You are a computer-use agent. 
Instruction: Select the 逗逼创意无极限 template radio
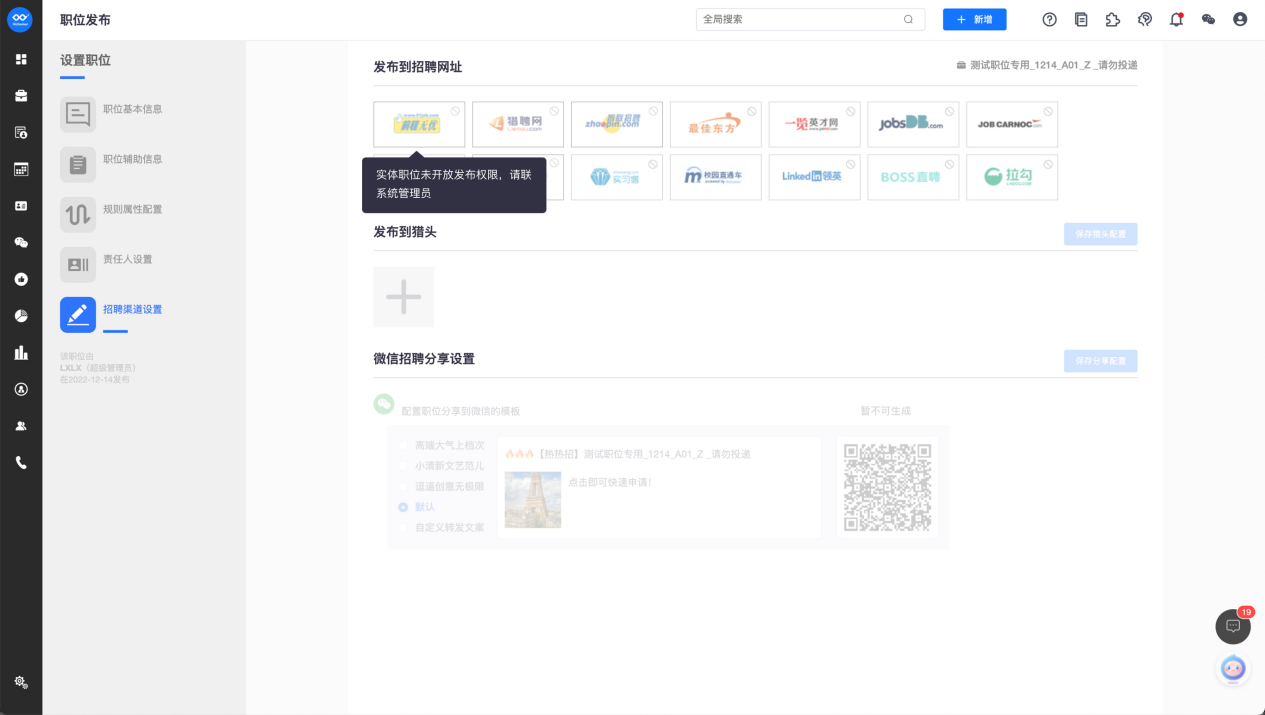click(403, 486)
